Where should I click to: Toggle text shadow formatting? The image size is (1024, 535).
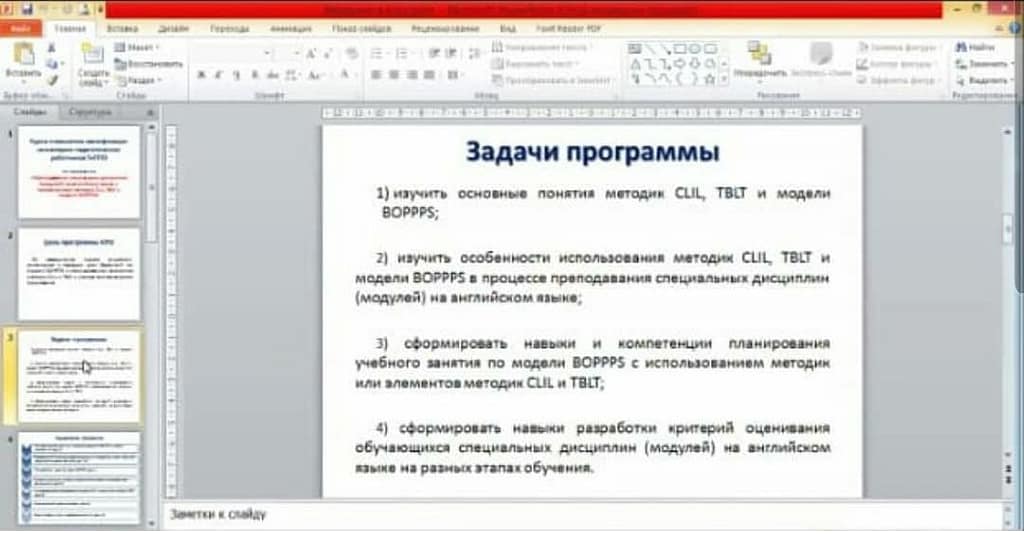(254, 75)
